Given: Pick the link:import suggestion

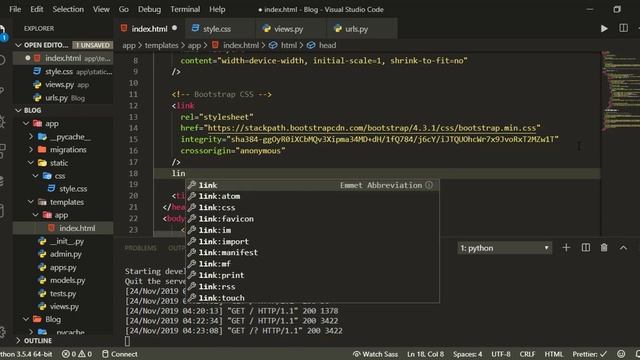Looking at the screenshot, I should click(312, 242).
